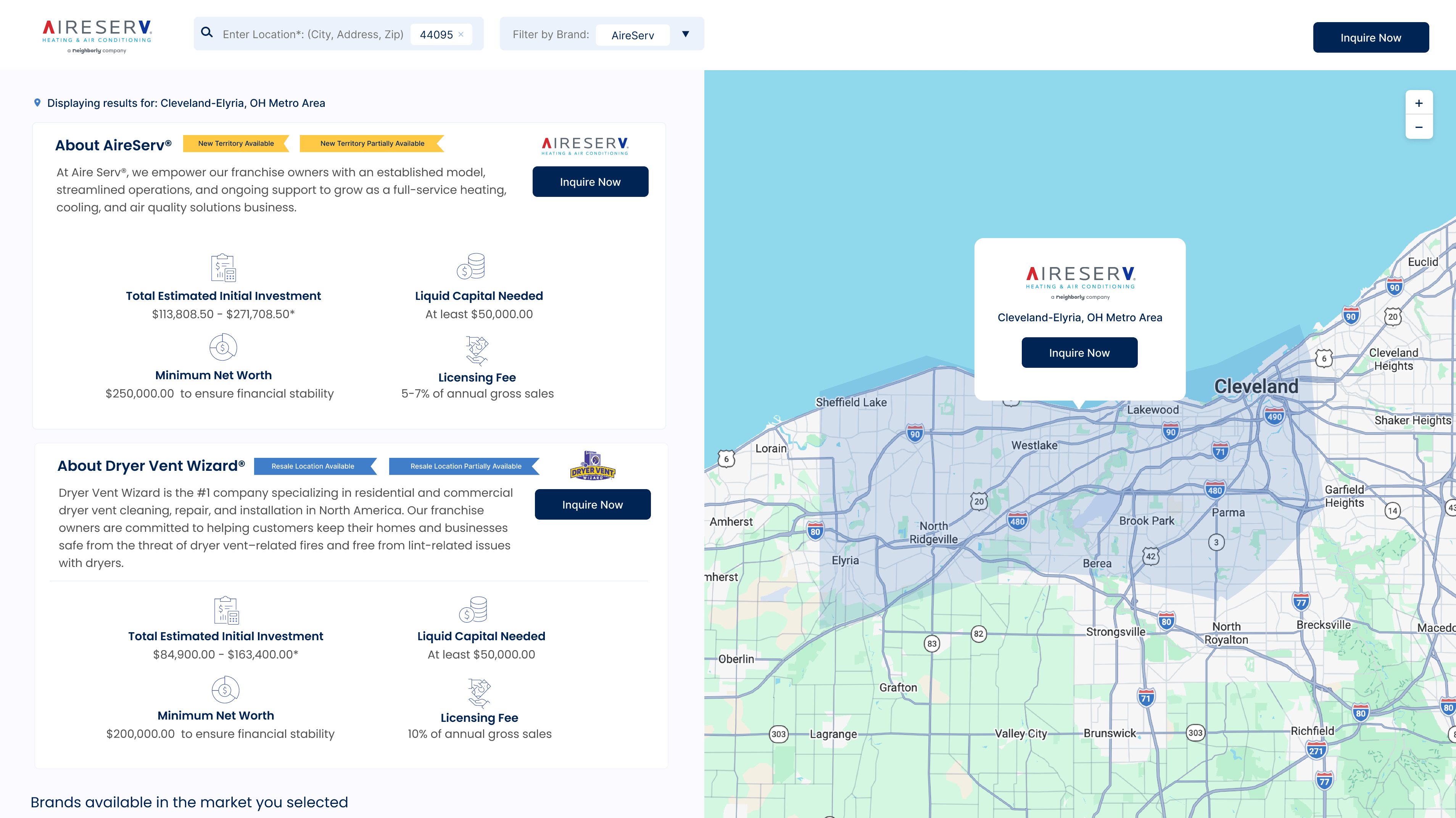Zoom in on the map
This screenshot has width=1456, height=818.
[x=1419, y=103]
